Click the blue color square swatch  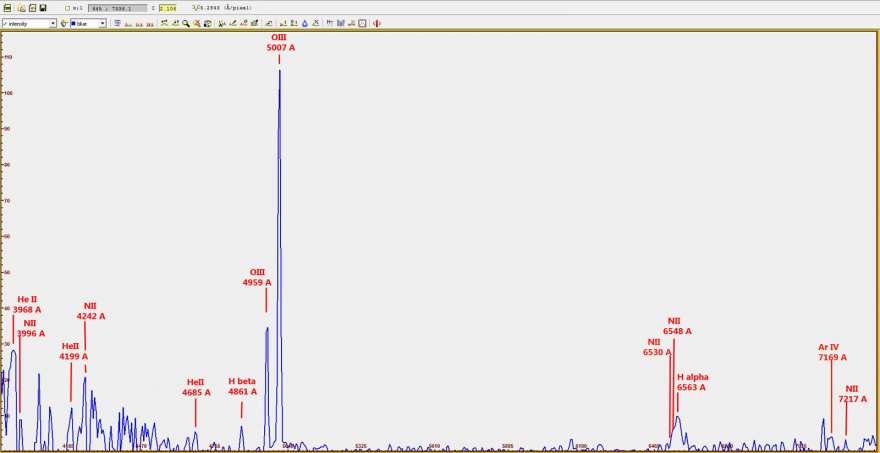[73, 23]
